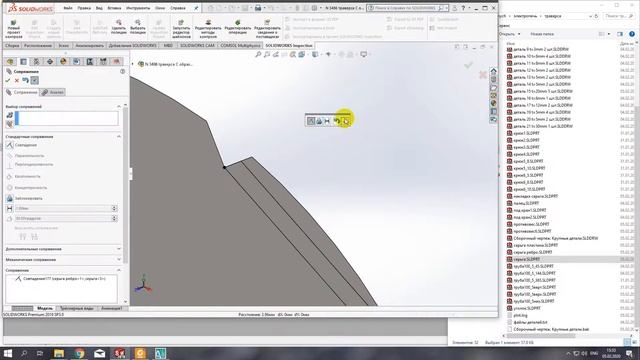The width and height of the screenshot is (640, 360).
Task: Open the Эскиз command manager tab
Action: 64,46
